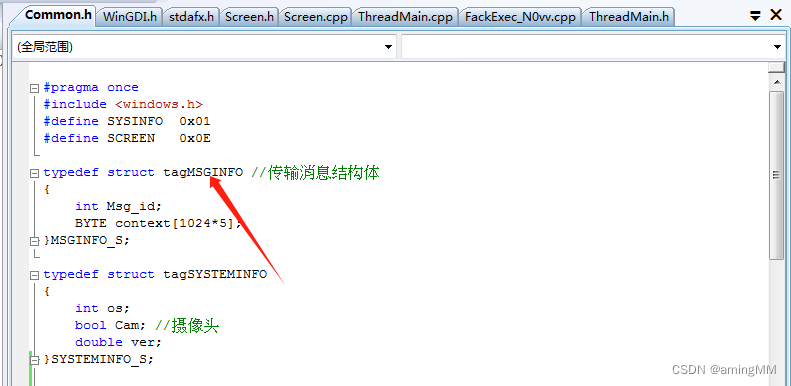Click the SYSINFO define name

pos(135,122)
